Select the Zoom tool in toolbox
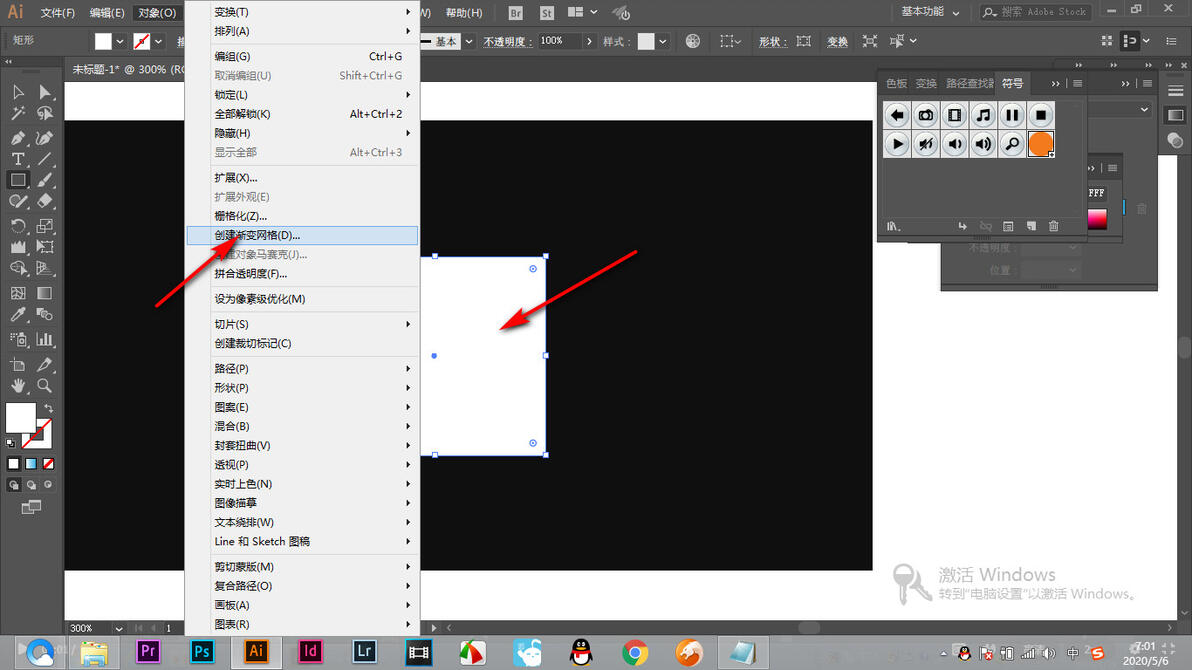 coord(45,386)
